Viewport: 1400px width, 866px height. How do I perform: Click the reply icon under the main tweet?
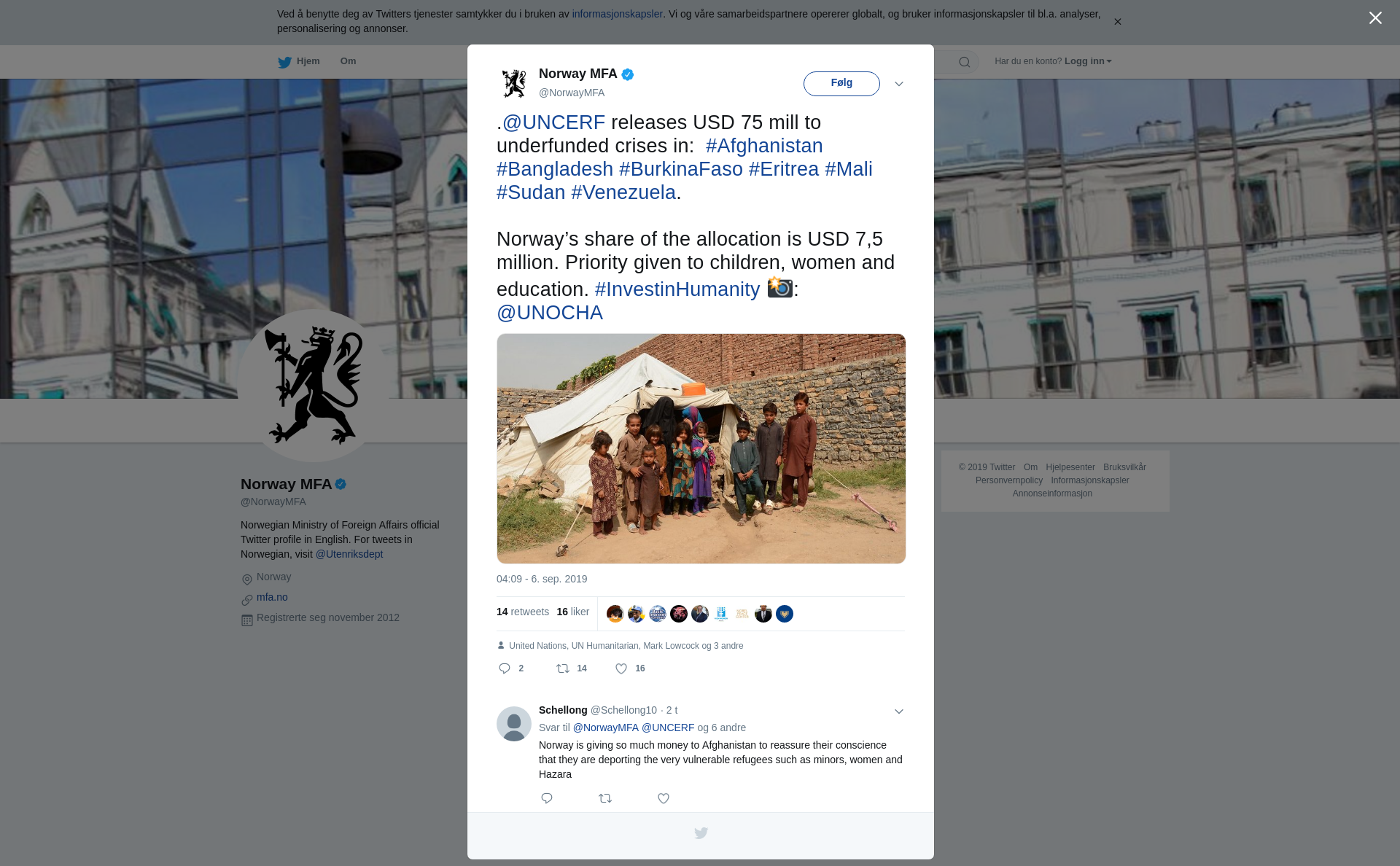(x=505, y=668)
